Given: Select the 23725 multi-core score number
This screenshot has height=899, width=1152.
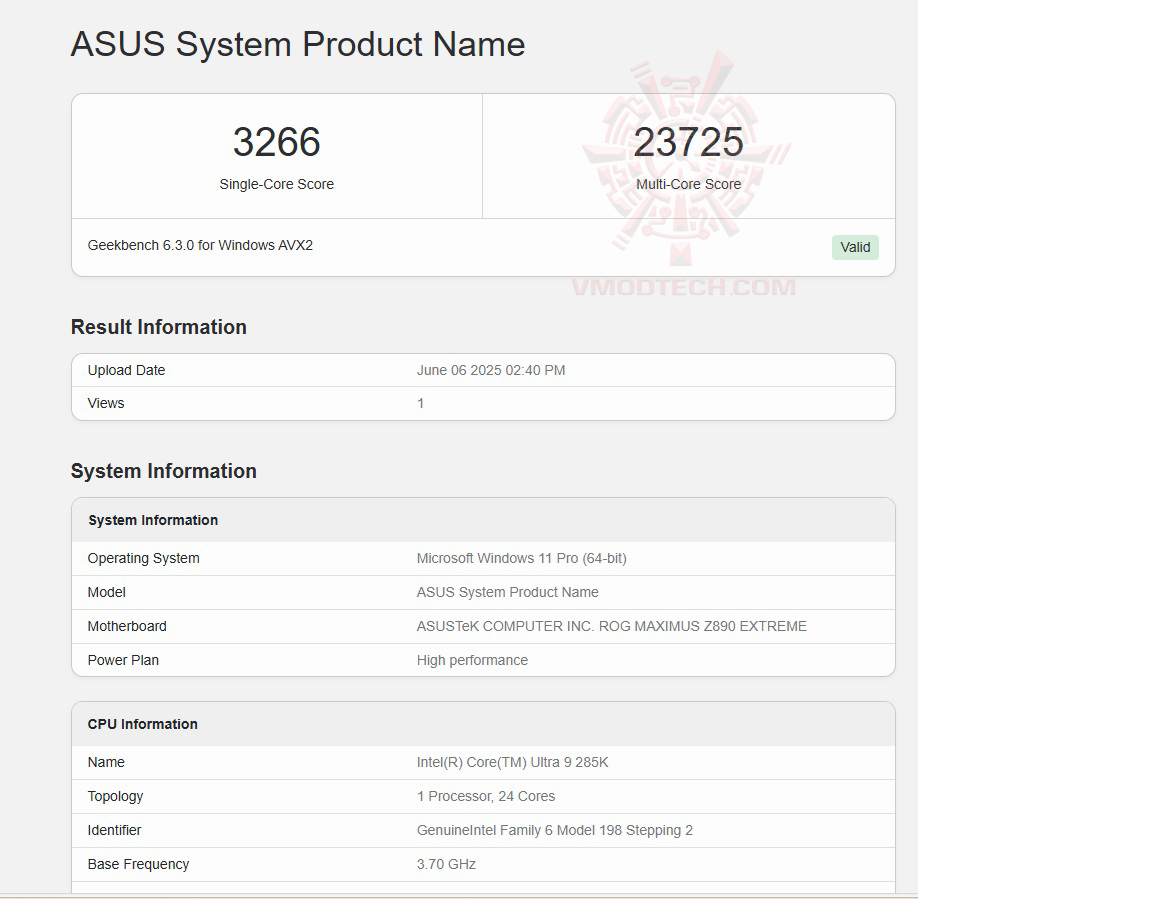Looking at the screenshot, I should click(688, 142).
